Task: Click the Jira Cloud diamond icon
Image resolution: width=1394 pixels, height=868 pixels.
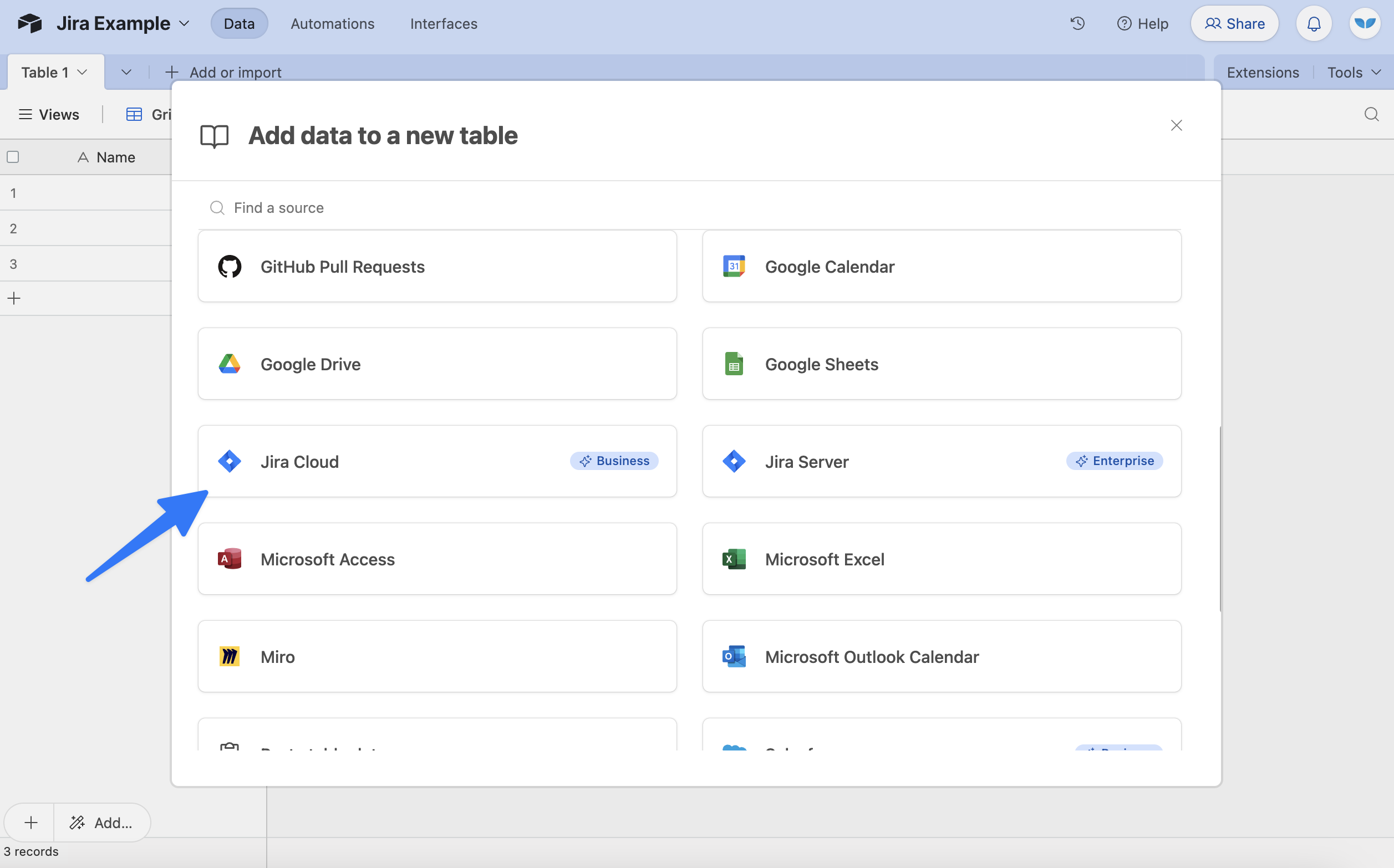Action: (x=230, y=462)
